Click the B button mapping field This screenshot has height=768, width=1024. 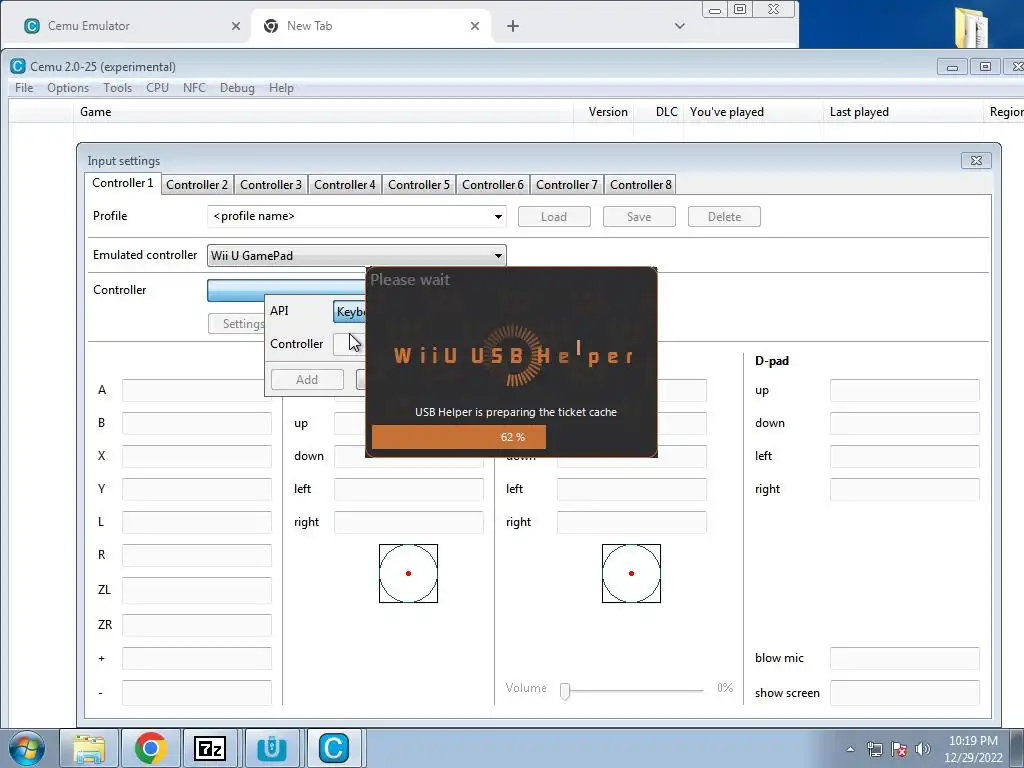pos(197,423)
